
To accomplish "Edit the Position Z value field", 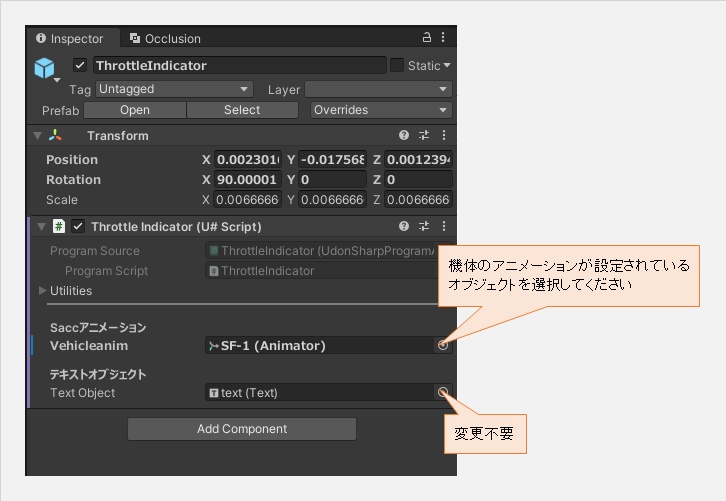I will pyautogui.click(x=418, y=160).
